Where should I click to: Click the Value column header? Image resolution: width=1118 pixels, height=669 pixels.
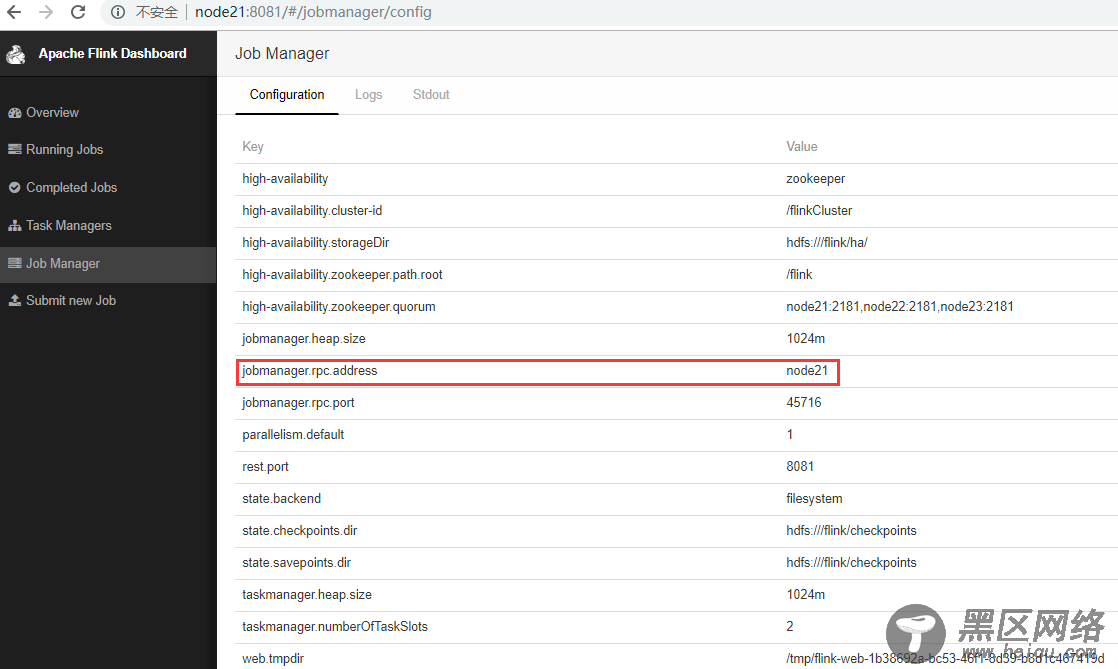click(x=801, y=146)
